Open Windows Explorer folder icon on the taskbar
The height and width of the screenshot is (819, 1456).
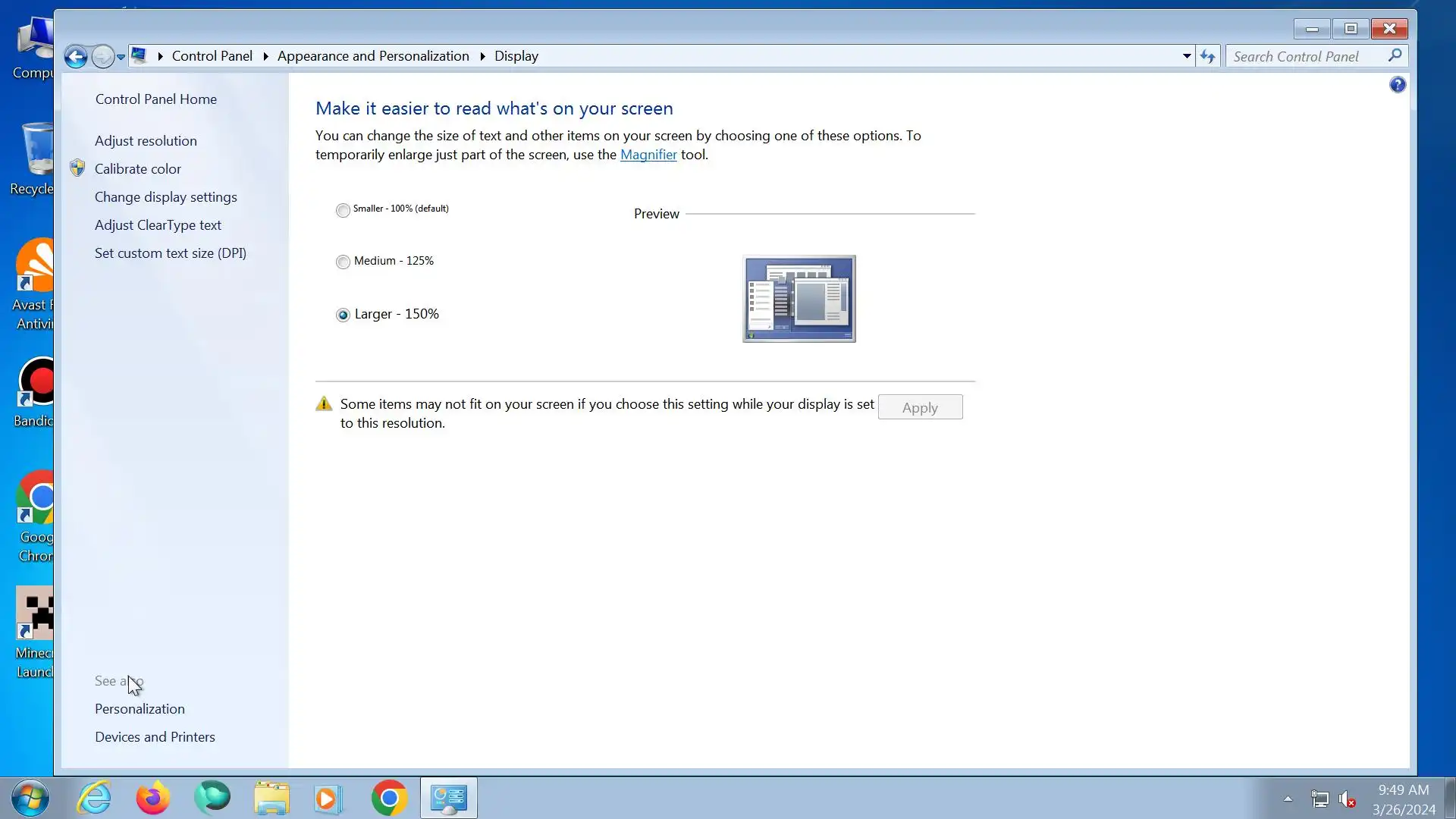click(x=271, y=798)
